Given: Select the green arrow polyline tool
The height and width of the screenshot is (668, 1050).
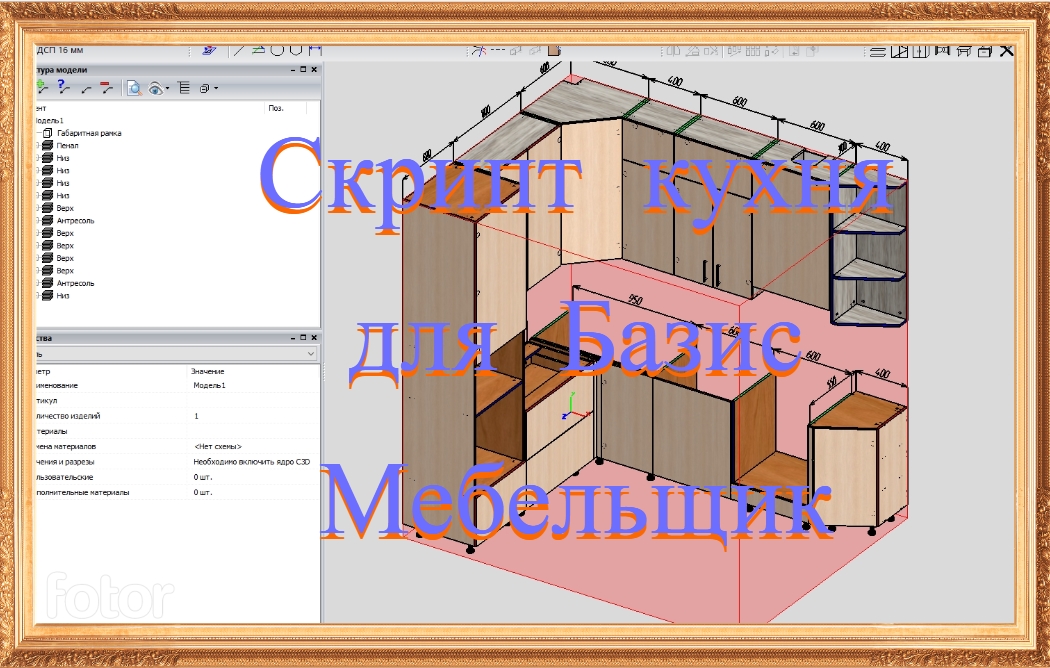Looking at the screenshot, I should click(x=258, y=50).
